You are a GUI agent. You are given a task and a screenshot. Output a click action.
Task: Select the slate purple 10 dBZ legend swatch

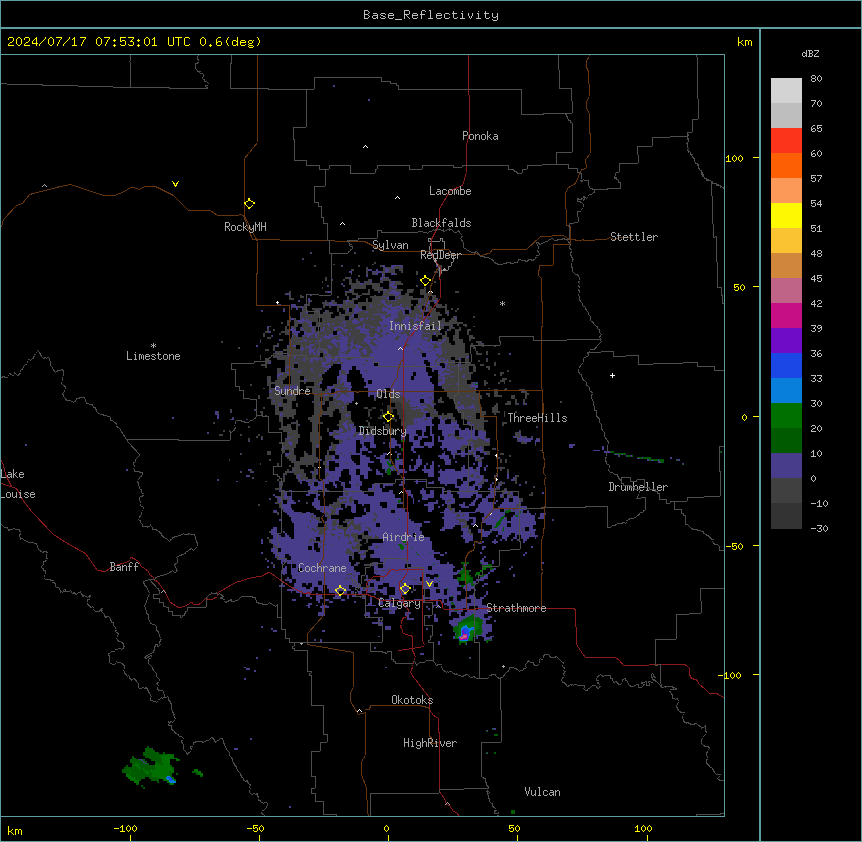click(x=786, y=466)
